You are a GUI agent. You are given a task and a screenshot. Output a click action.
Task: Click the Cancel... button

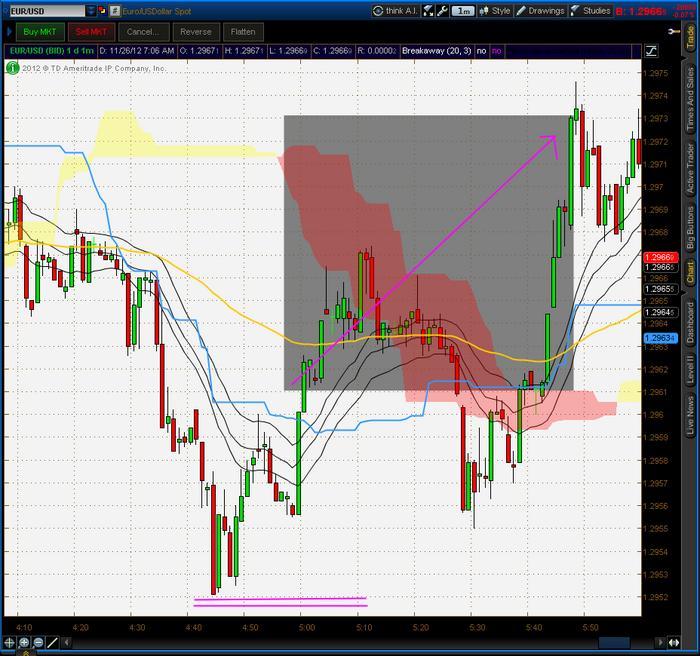pos(143,32)
